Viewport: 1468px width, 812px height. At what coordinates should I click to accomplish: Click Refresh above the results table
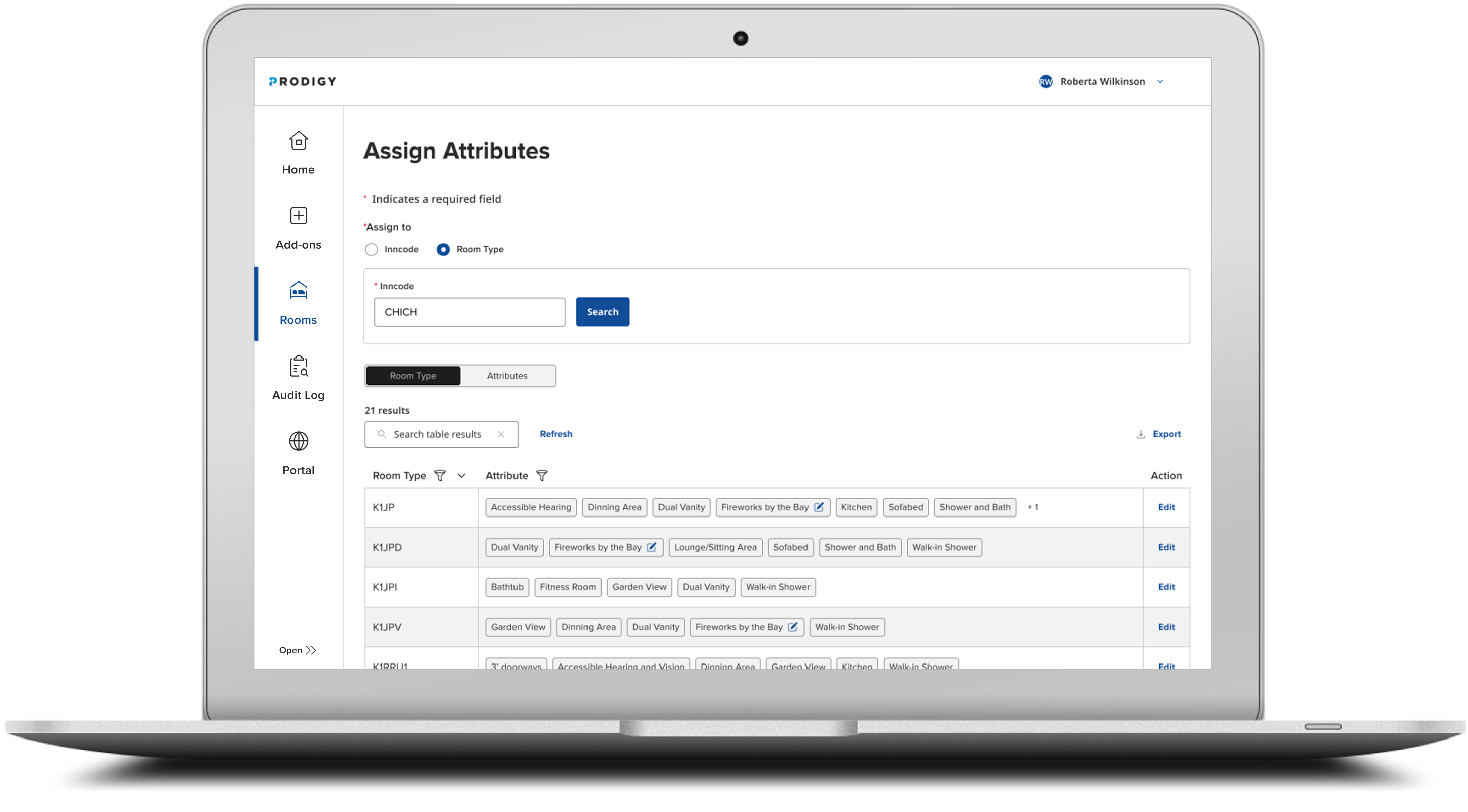[x=556, y=433]
